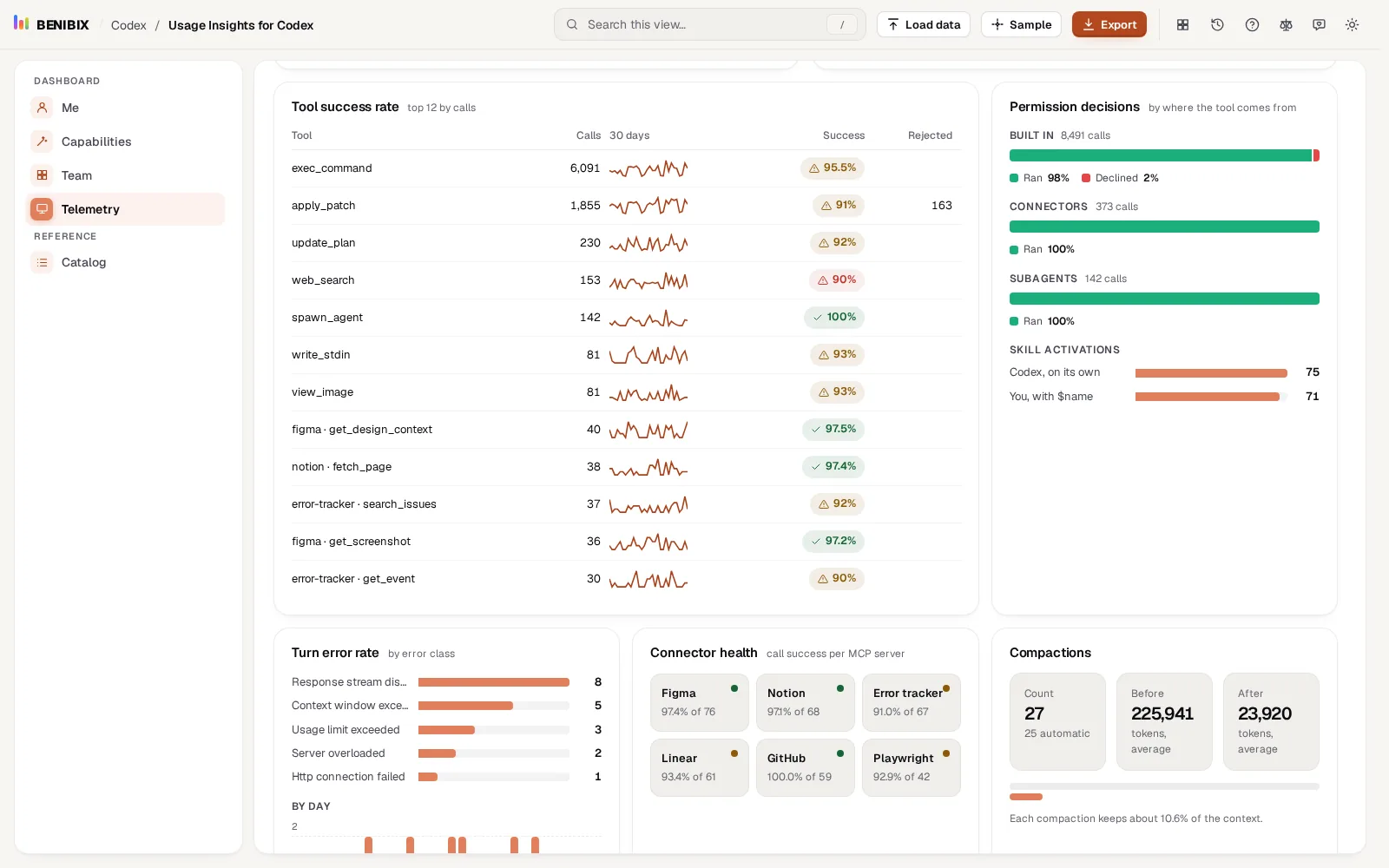Click the magnifier icon in search bar

point(572,24)
